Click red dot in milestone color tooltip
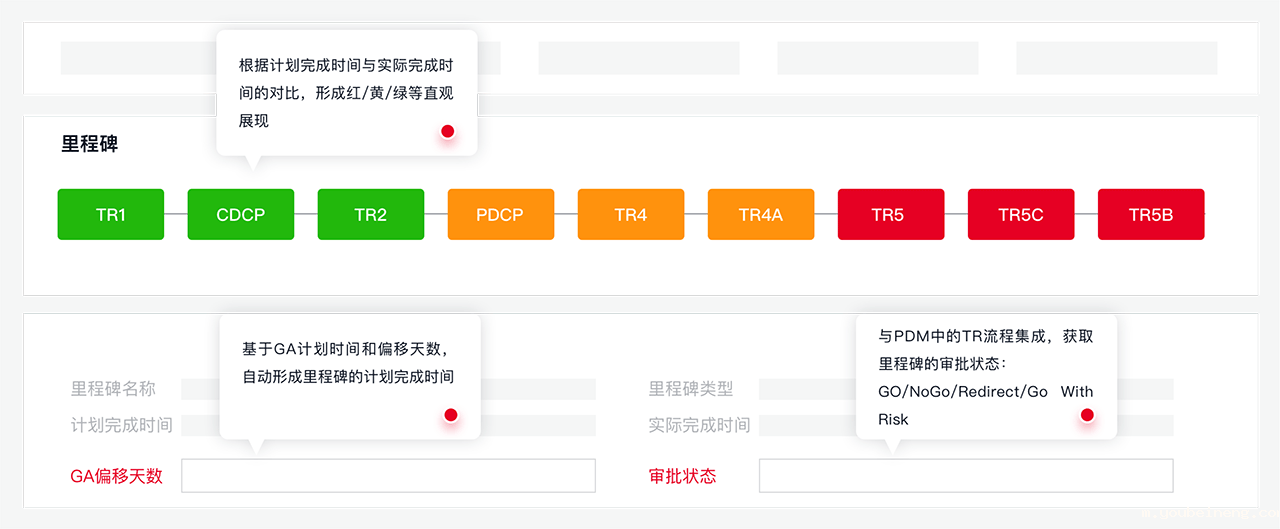1280x529 pixels. click(448, 131)
